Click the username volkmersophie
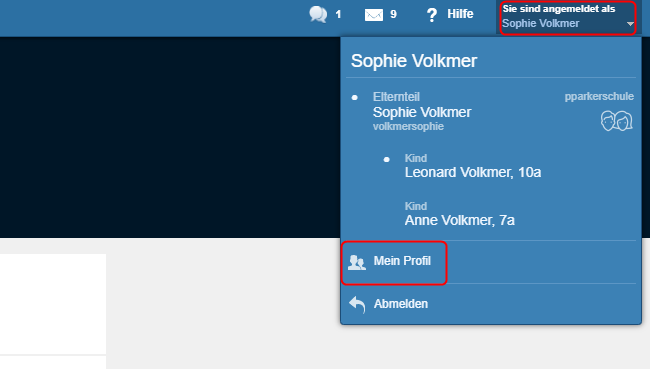The width and height of the screenshot is (650, 369). pyautogui.click(x=408, y=126)
